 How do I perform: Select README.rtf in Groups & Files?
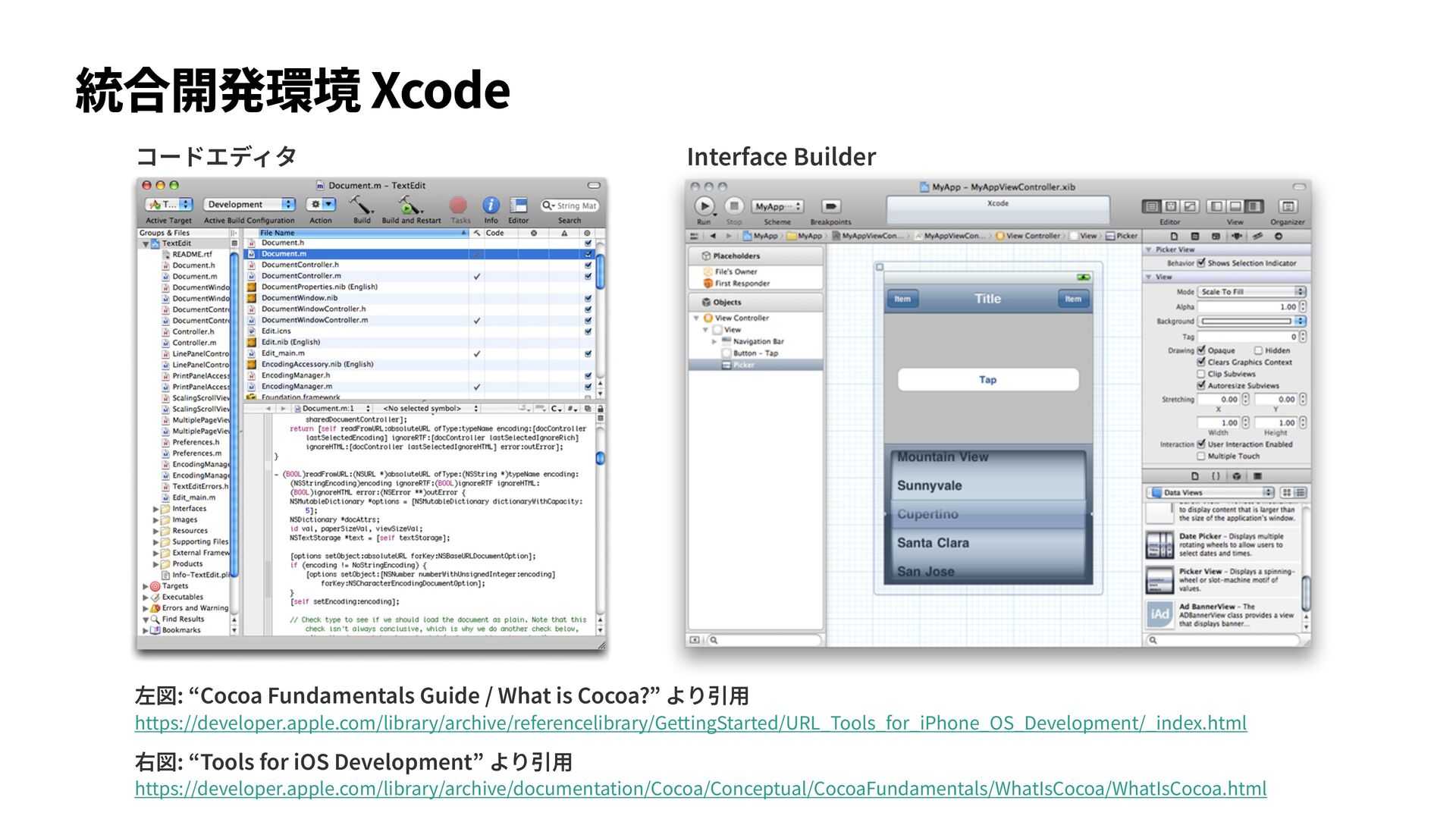[192, 255]
